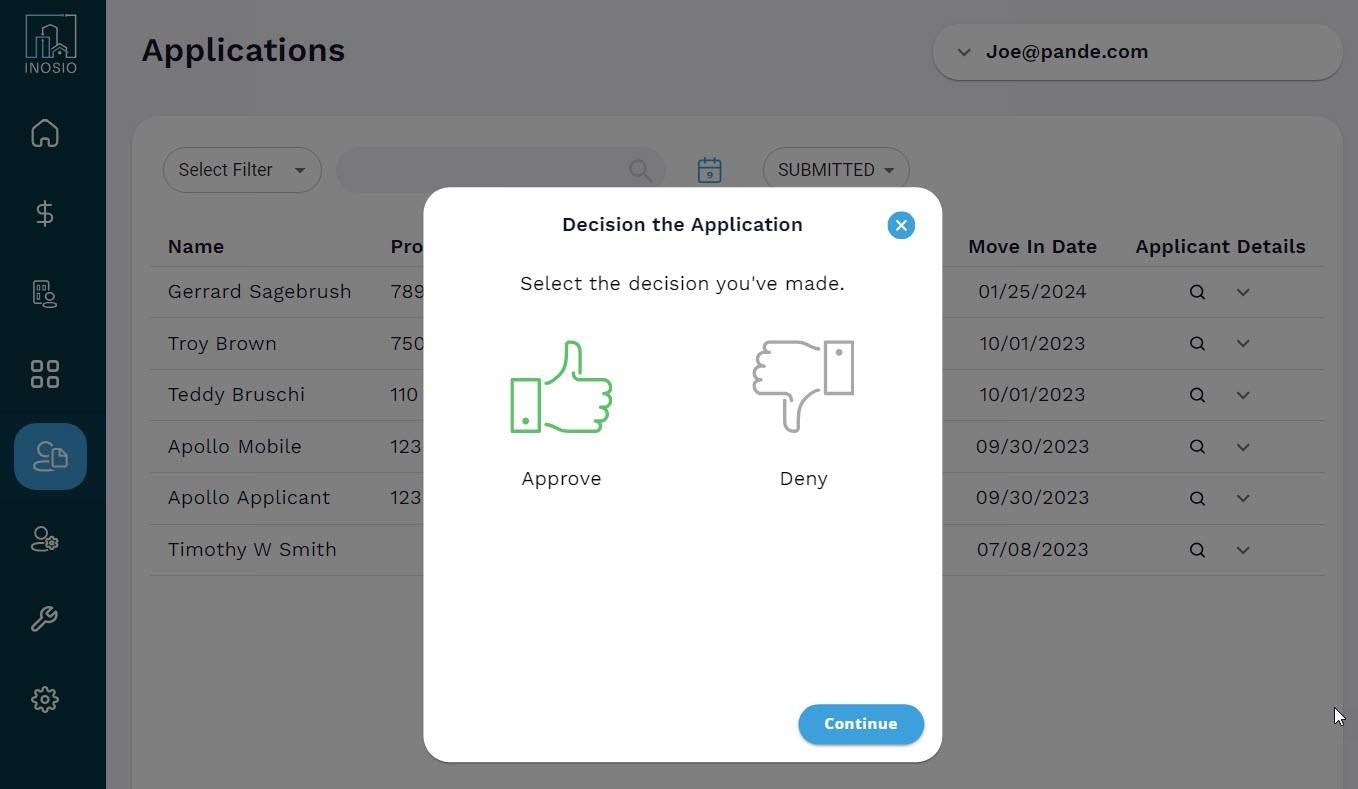Open the Applications section in the sidebar

tap(50, 456)
